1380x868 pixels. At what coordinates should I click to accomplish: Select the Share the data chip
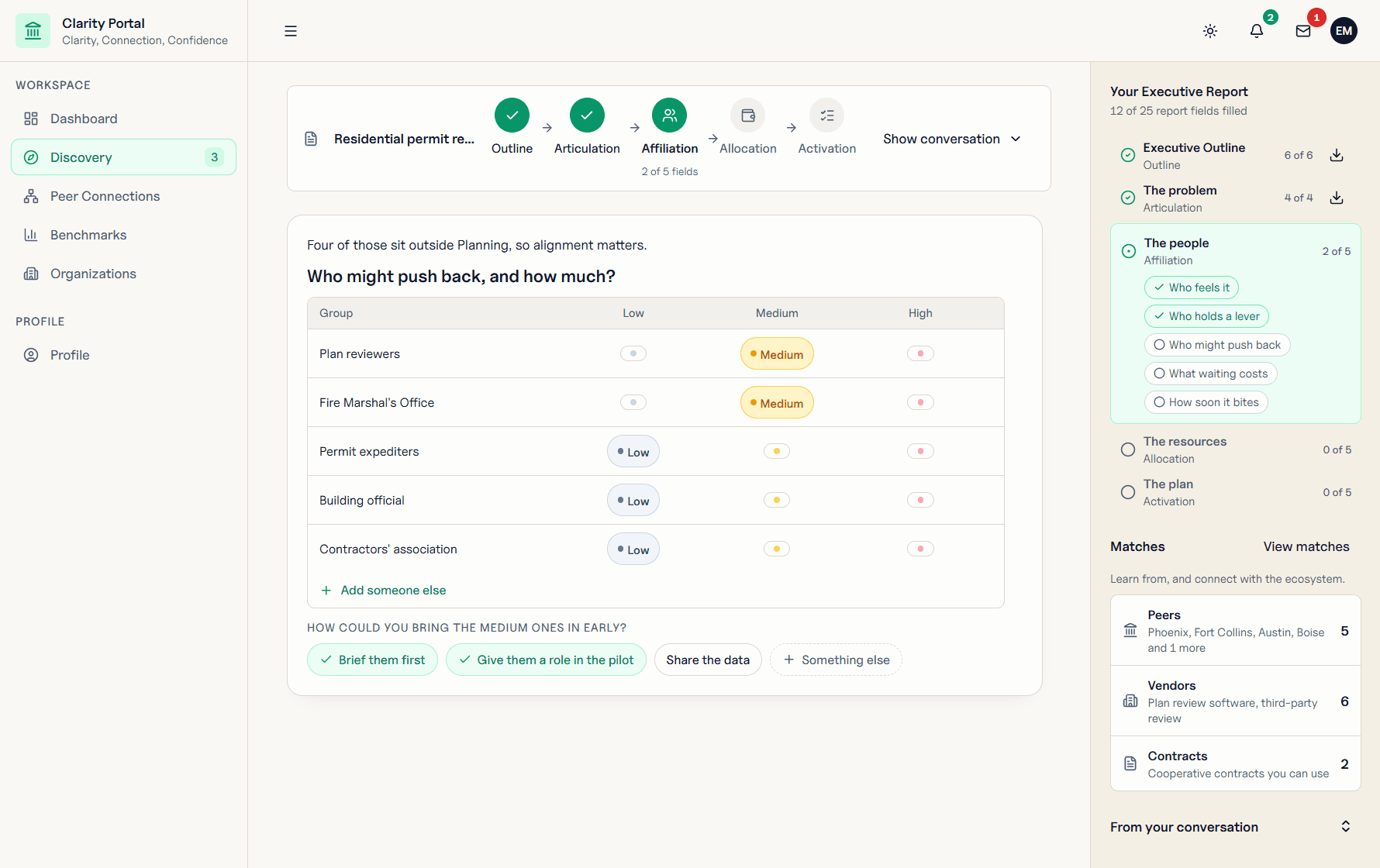pos(708,660)
